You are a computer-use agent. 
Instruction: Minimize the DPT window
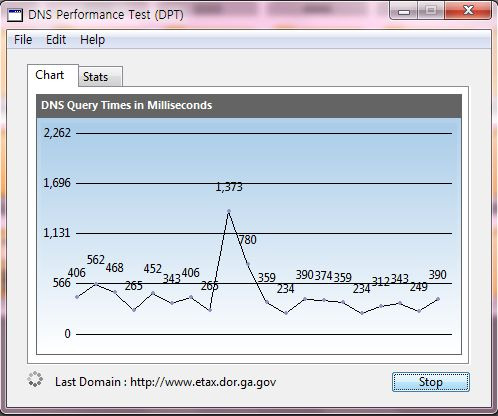tap(404, 11)
